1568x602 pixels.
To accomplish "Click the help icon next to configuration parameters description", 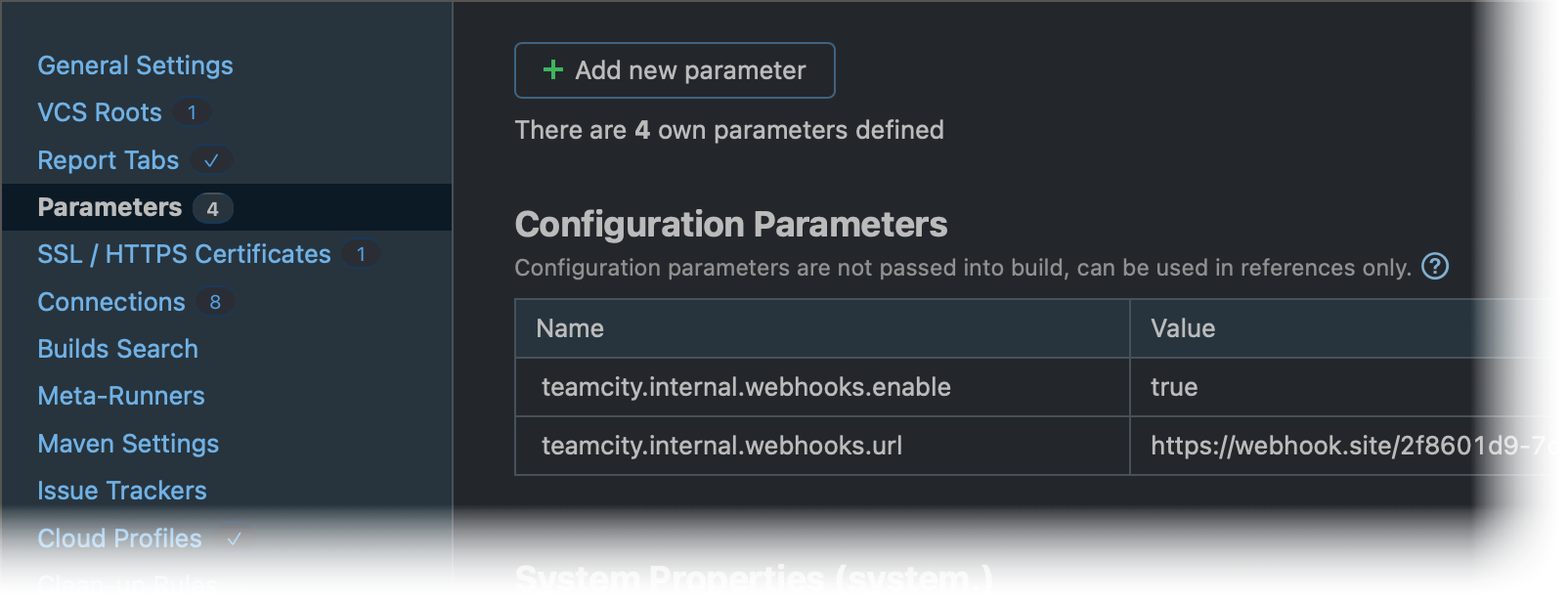I will [x=1436, y=266].
